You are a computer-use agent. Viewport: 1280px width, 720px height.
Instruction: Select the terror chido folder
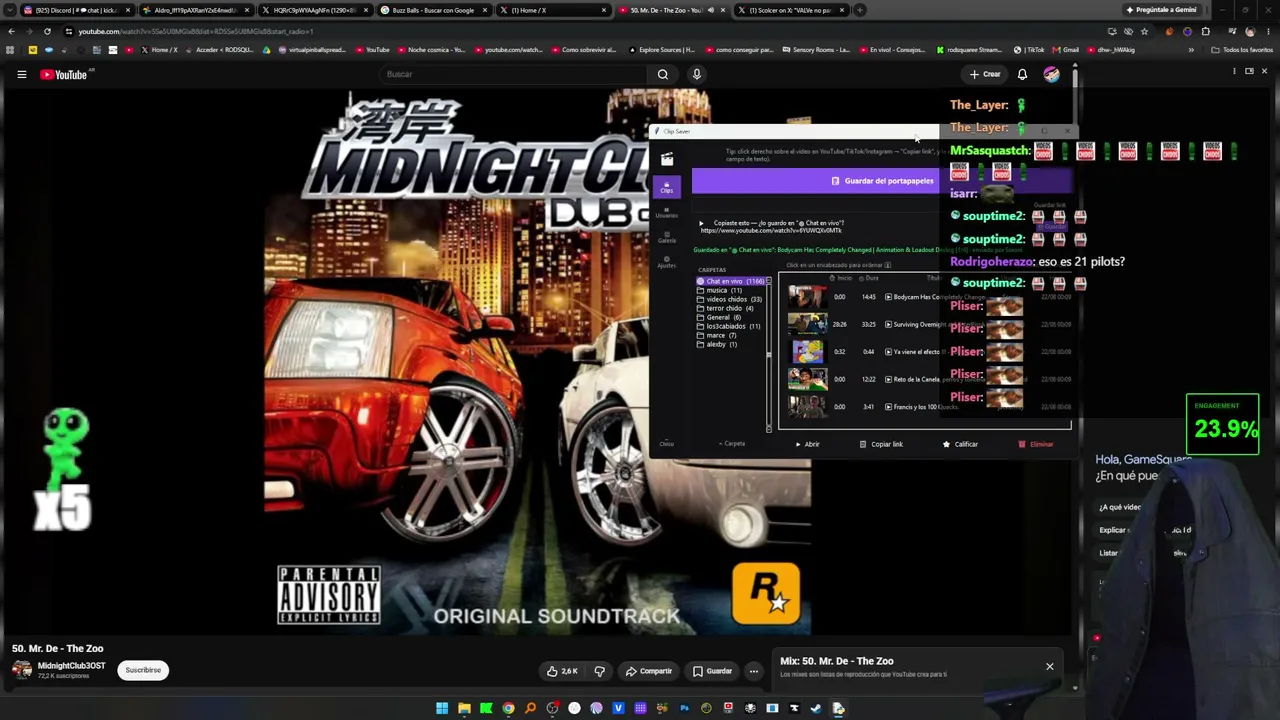pyautogui.click(x=725, y=308)
